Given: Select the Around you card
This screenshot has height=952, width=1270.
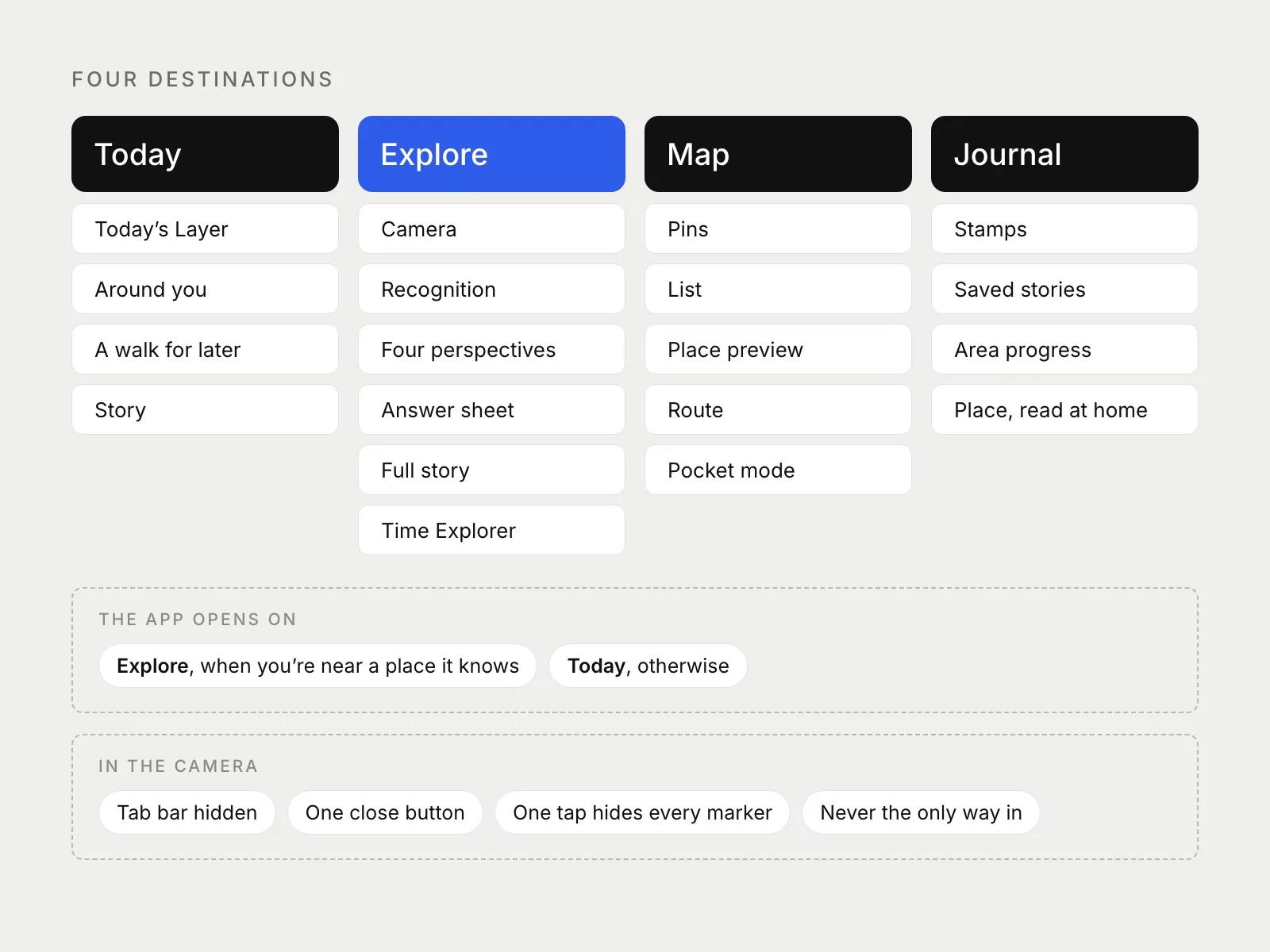Looking at the screenshot, I should point(205,290).
